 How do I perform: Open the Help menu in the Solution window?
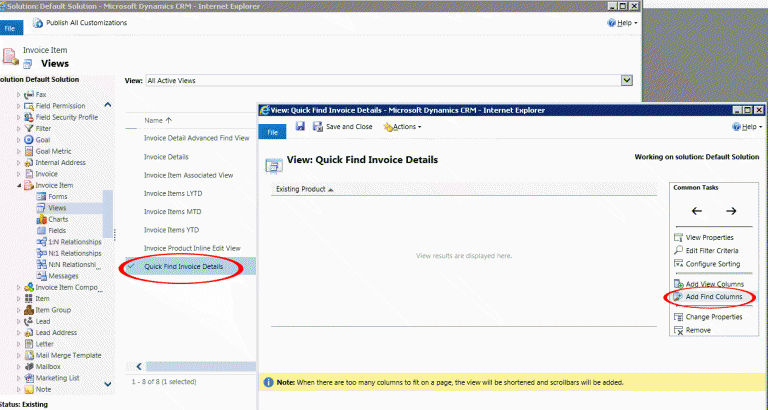coord(623,23)
